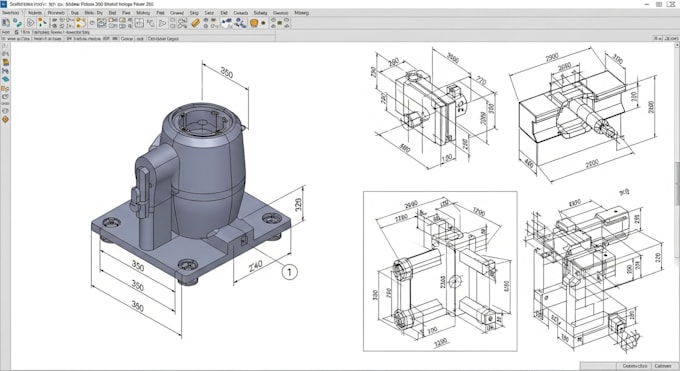Viewport: 680px width, 371px height.
Task: Click the left status bar button in bottom-right corner
Action: coord(634,366)
